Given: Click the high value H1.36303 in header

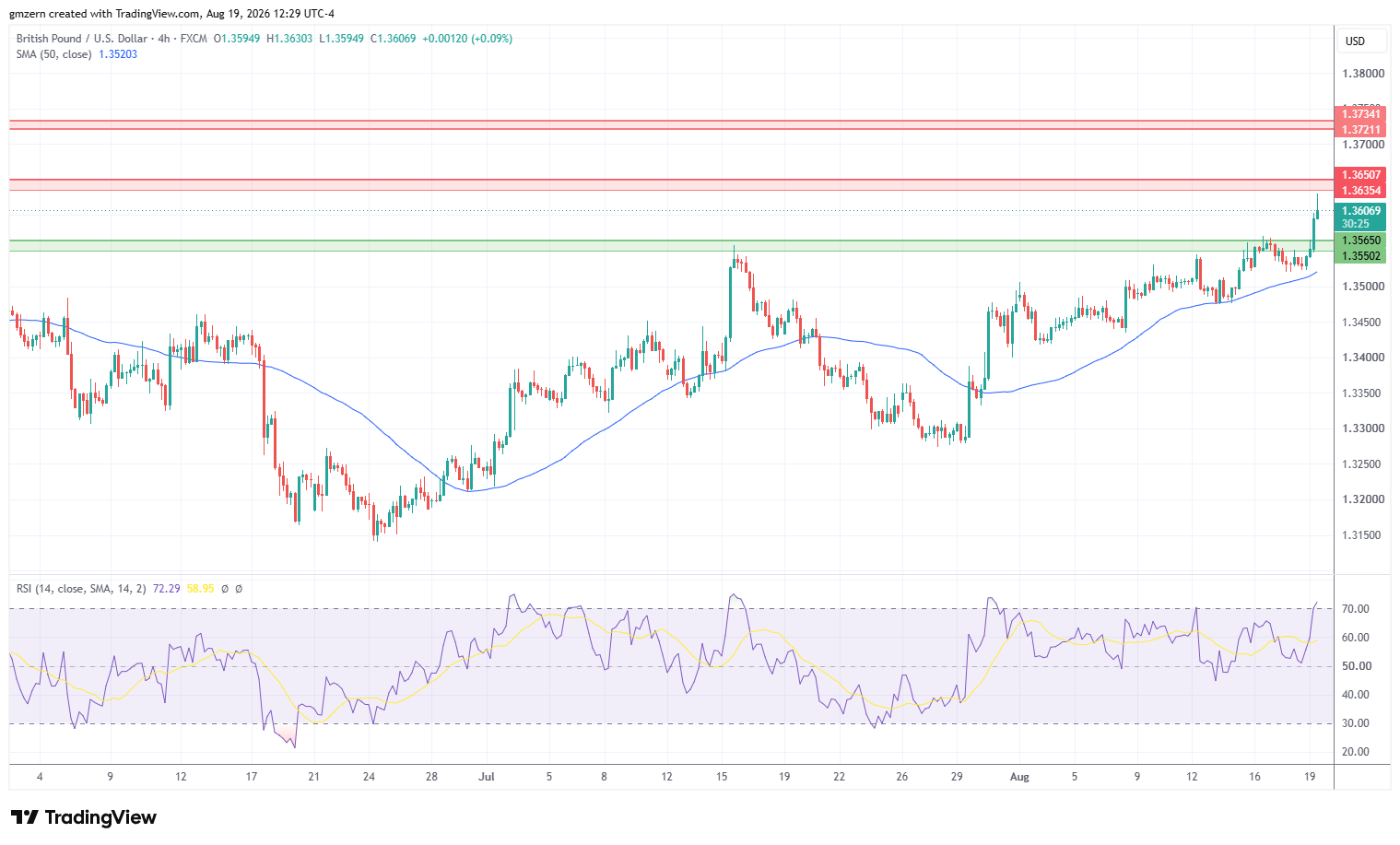Looking at the screenshot, I should (289, 39).
